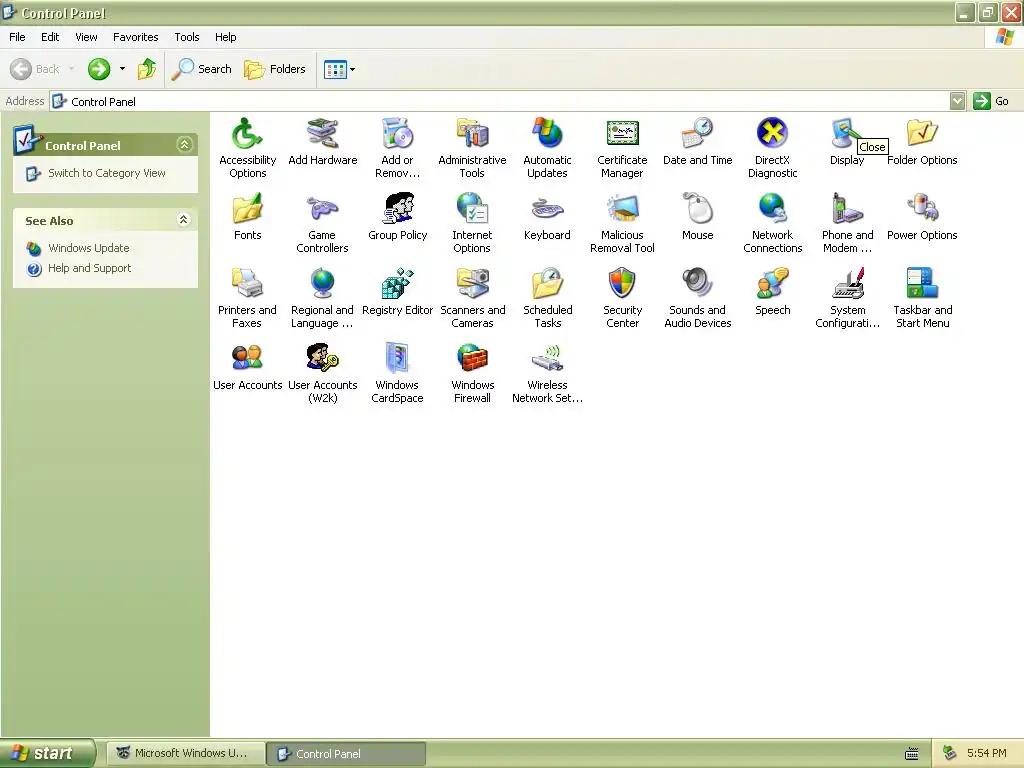Image resolution: width=1024 pixels, height=768 pixels.
Task: Open the Tools menu
Action: coord(187,37)
